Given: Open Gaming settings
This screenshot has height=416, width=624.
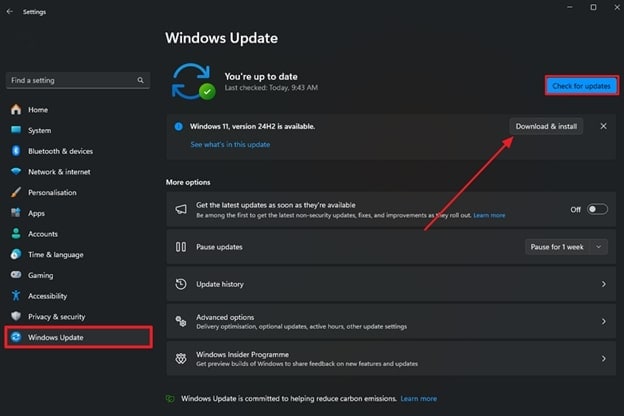Looking at the screenshot, I should point(78,275).
